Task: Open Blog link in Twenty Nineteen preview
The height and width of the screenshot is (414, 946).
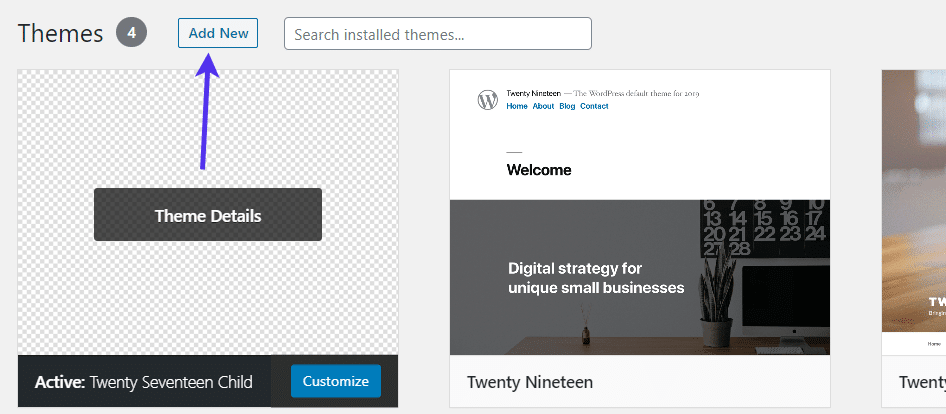Action: click(x=567, y=106)
